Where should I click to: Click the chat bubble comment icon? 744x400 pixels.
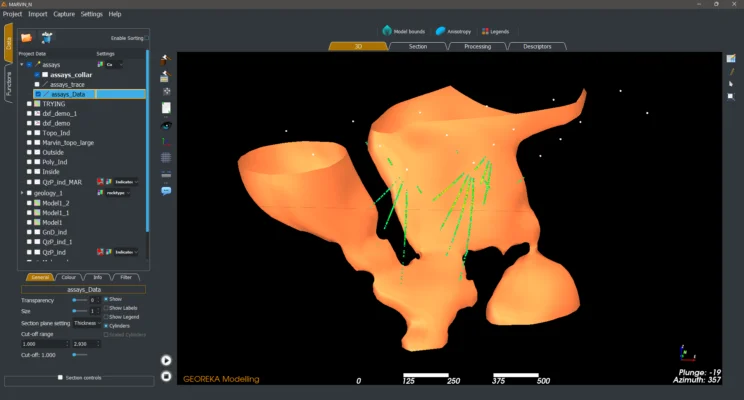pyautogui.click(x=166, y=190)
